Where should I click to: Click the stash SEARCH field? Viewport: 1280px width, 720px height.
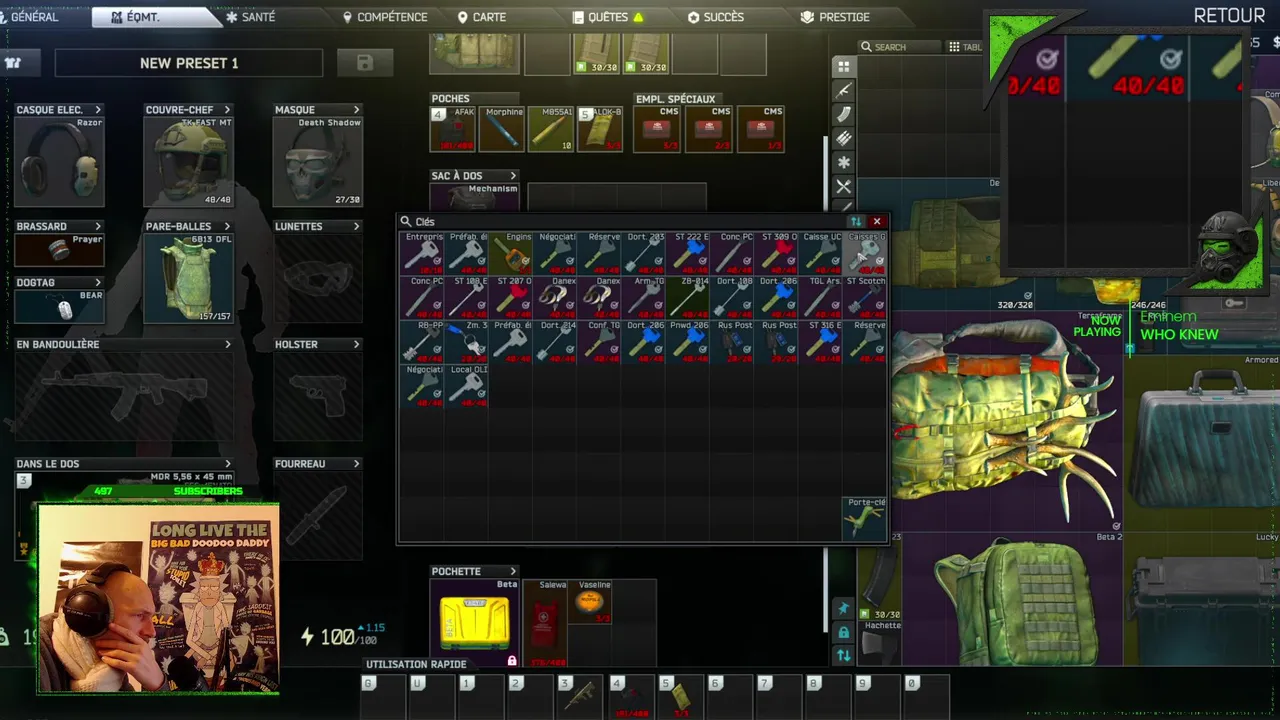pyautogui.click(x=900, y=47)
